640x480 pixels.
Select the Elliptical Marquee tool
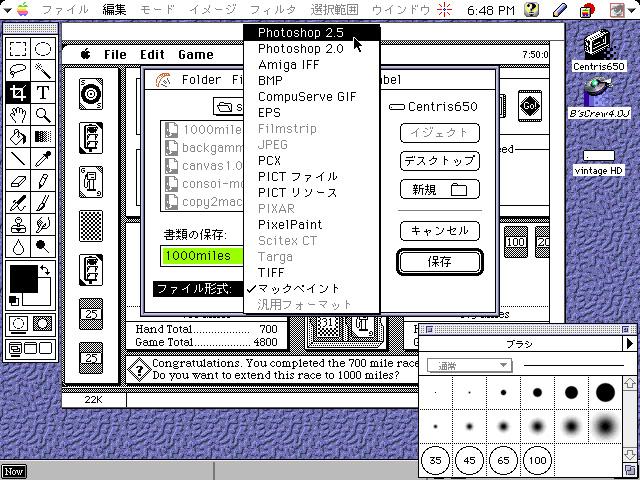click(42, 49)
